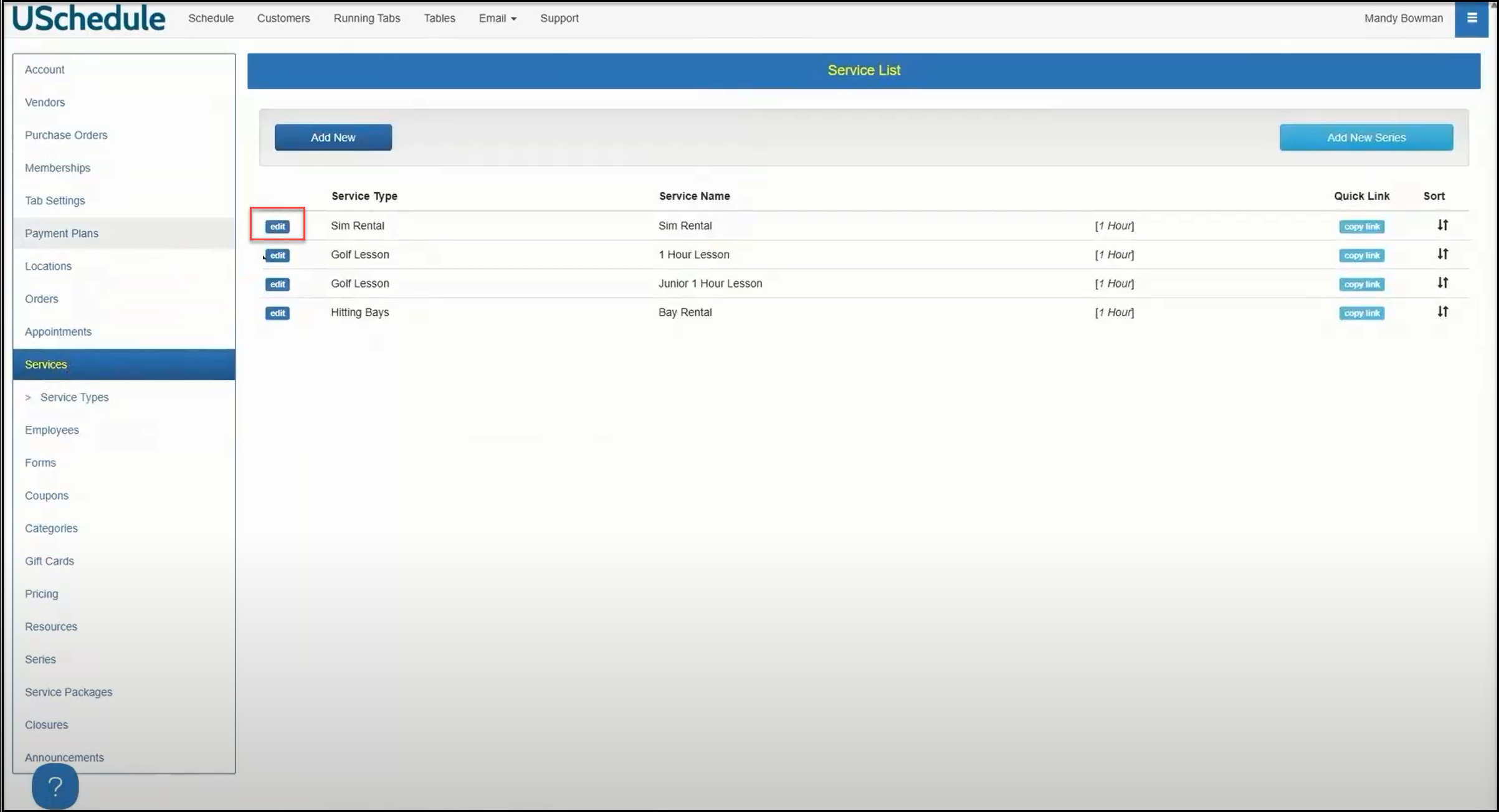Select Employees in the sidebar

[52, 430]
